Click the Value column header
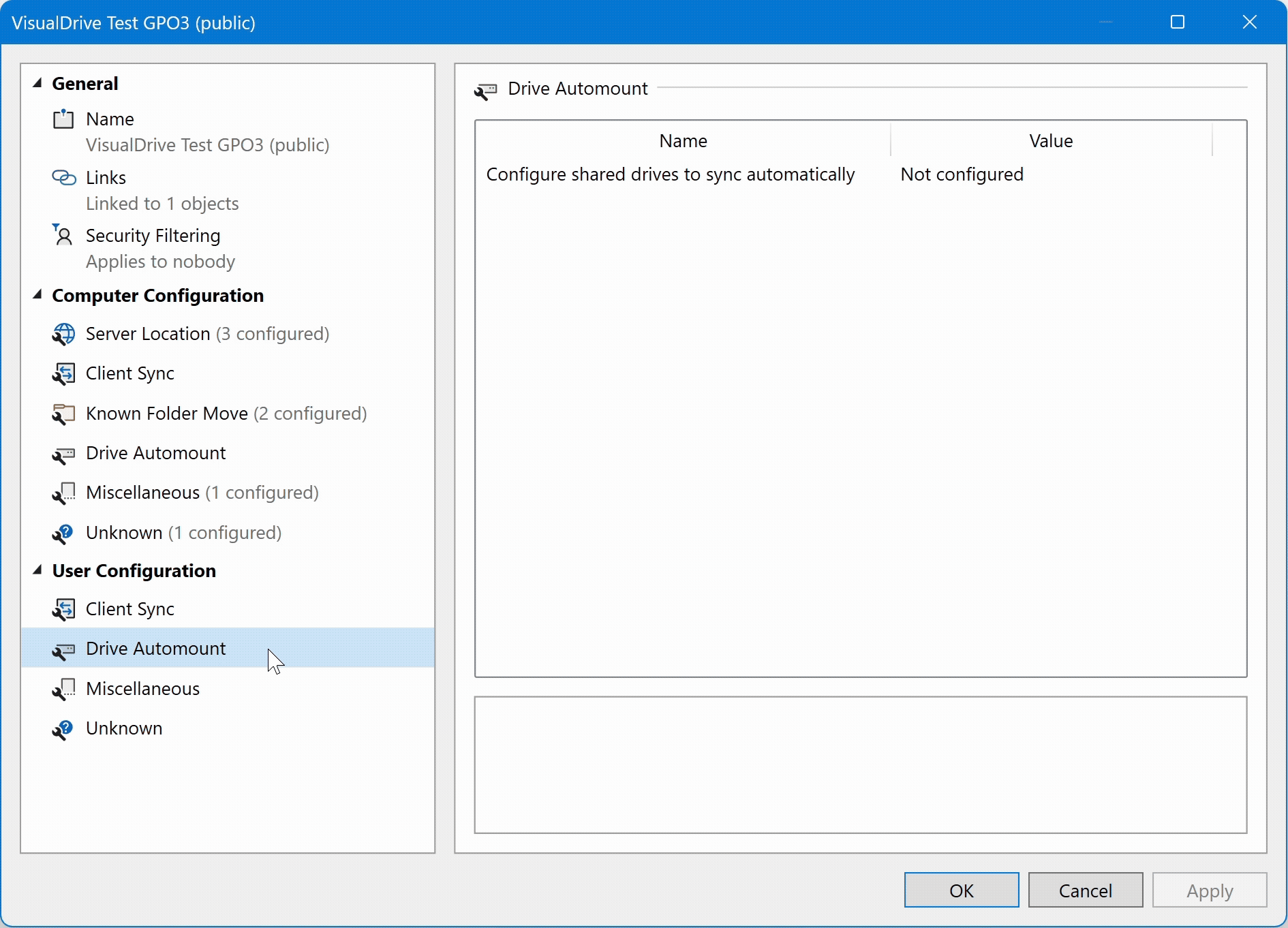 coord(1050,141)
